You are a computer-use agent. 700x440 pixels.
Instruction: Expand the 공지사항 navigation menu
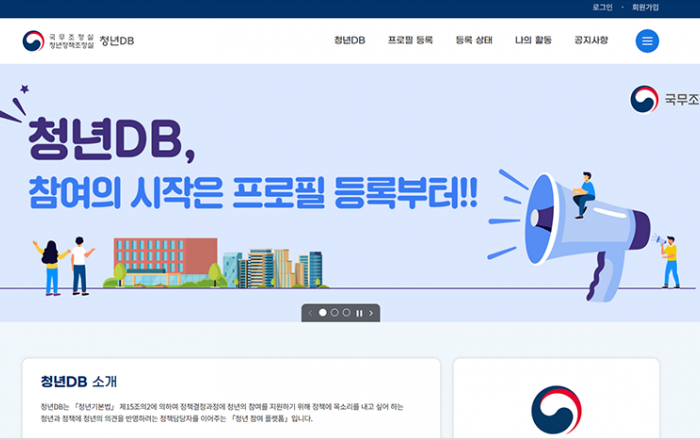[x=592, y=41]
